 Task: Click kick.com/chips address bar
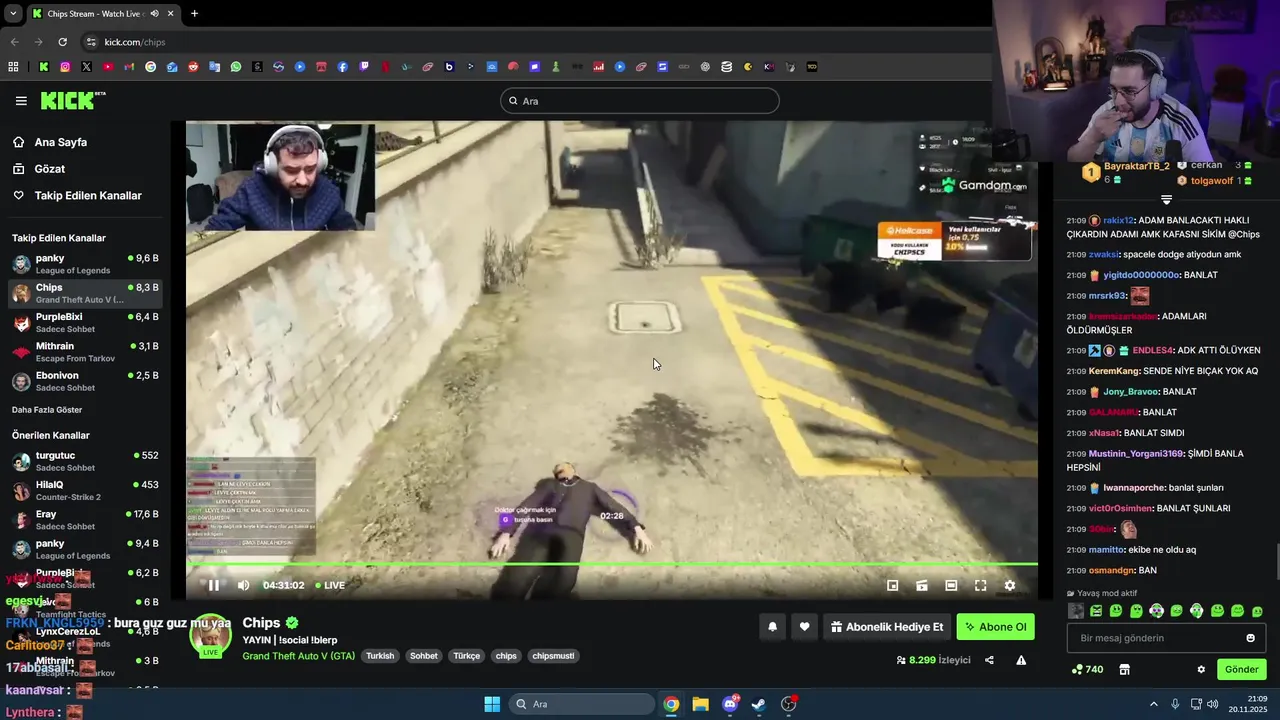[x=135, y=42]
